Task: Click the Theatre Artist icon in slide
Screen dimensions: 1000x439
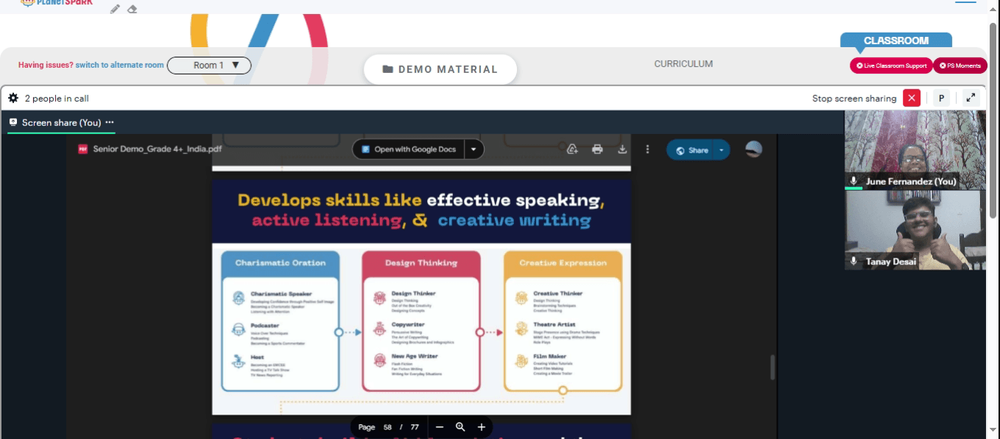Action: coord(521,329)
